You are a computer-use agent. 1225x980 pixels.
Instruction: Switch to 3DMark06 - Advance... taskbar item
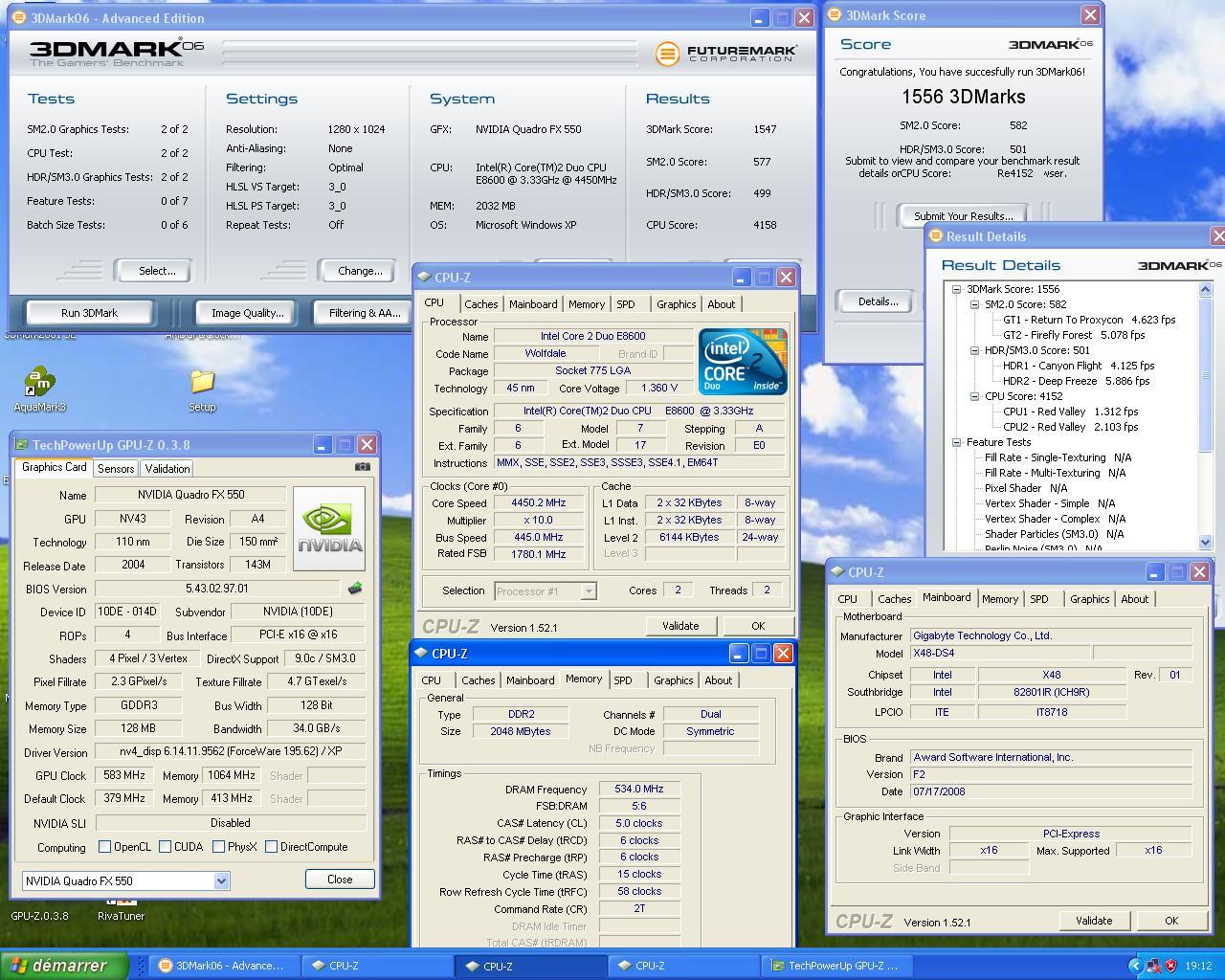pyautogui.click(x=223, y=966)
